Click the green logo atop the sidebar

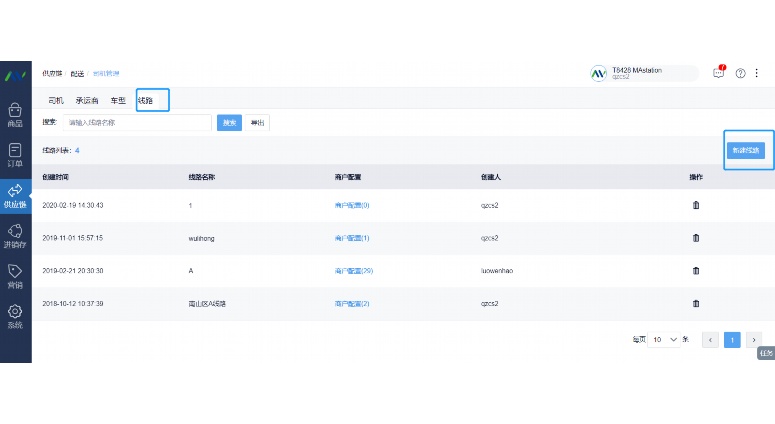15,76
